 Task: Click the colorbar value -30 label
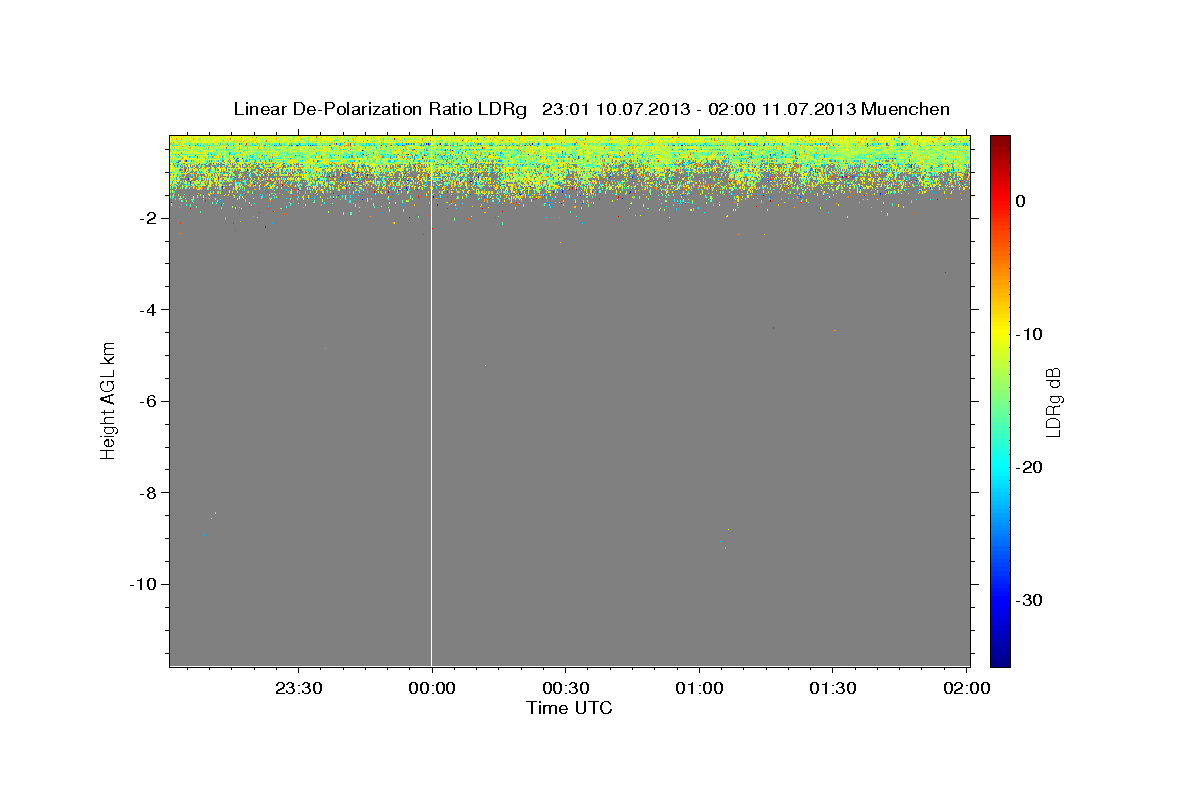(1030, 600)
